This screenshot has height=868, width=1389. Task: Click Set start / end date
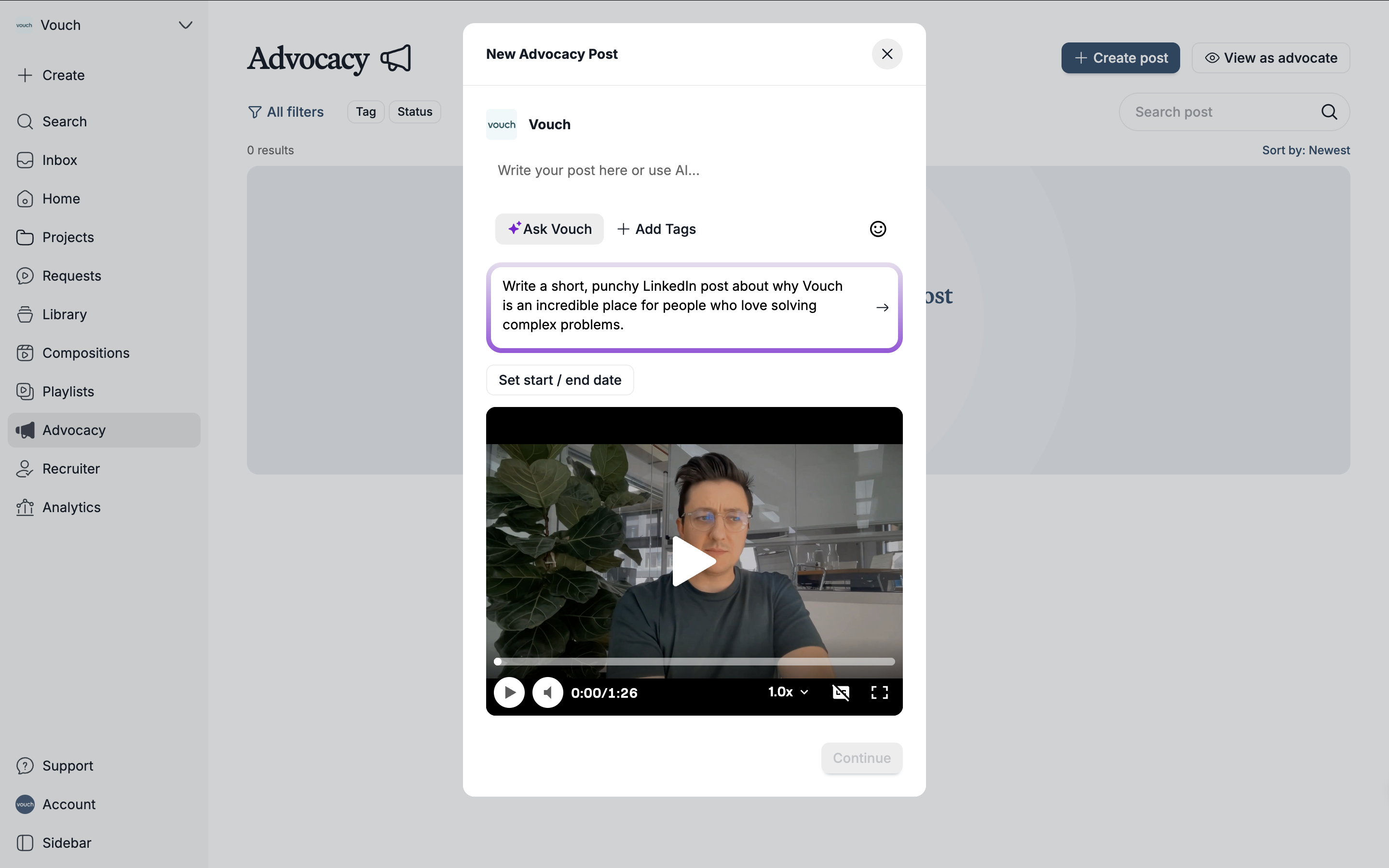coord(559,380)
